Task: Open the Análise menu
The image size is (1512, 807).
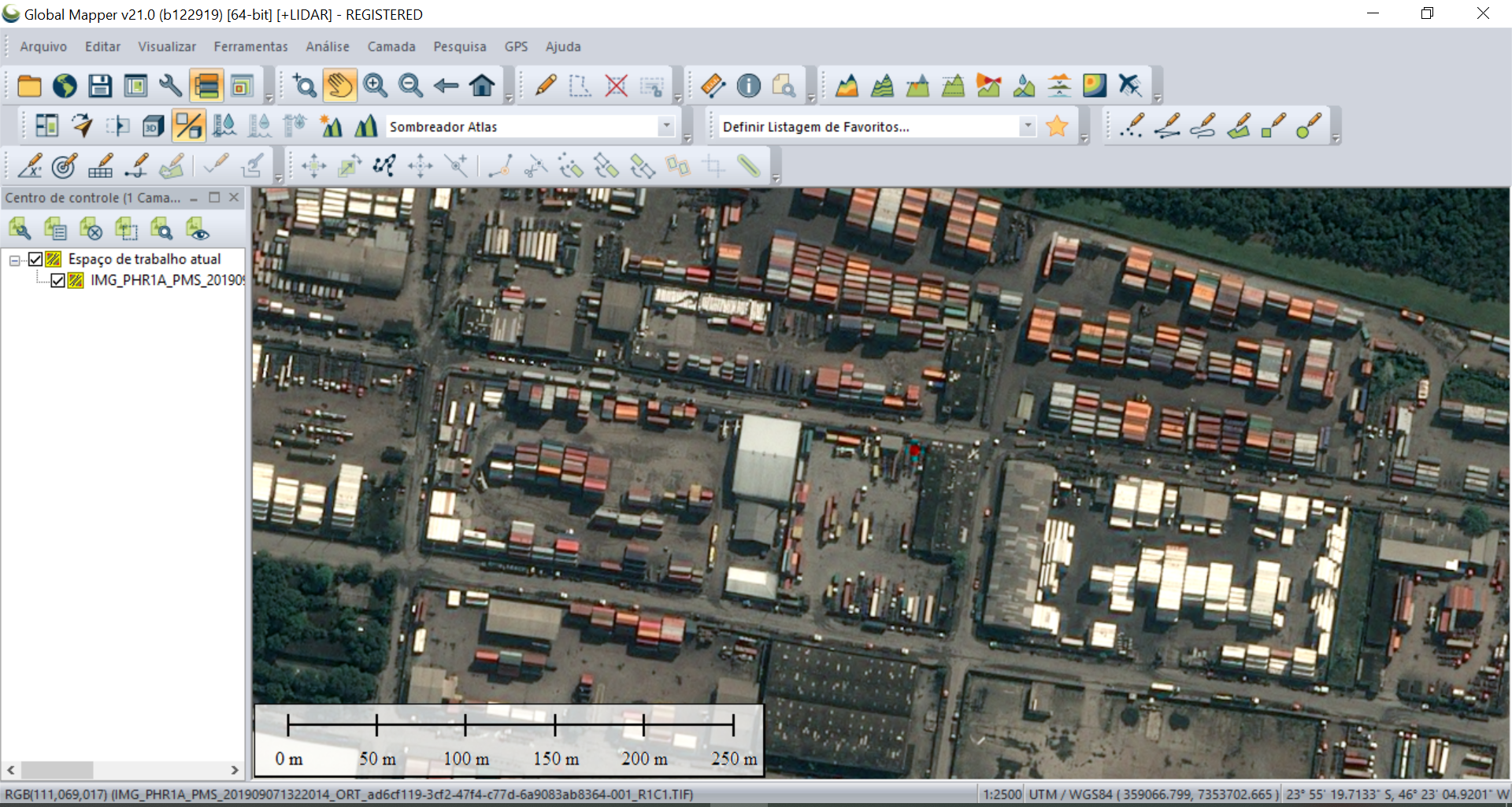Action: [x=327, y=46]
